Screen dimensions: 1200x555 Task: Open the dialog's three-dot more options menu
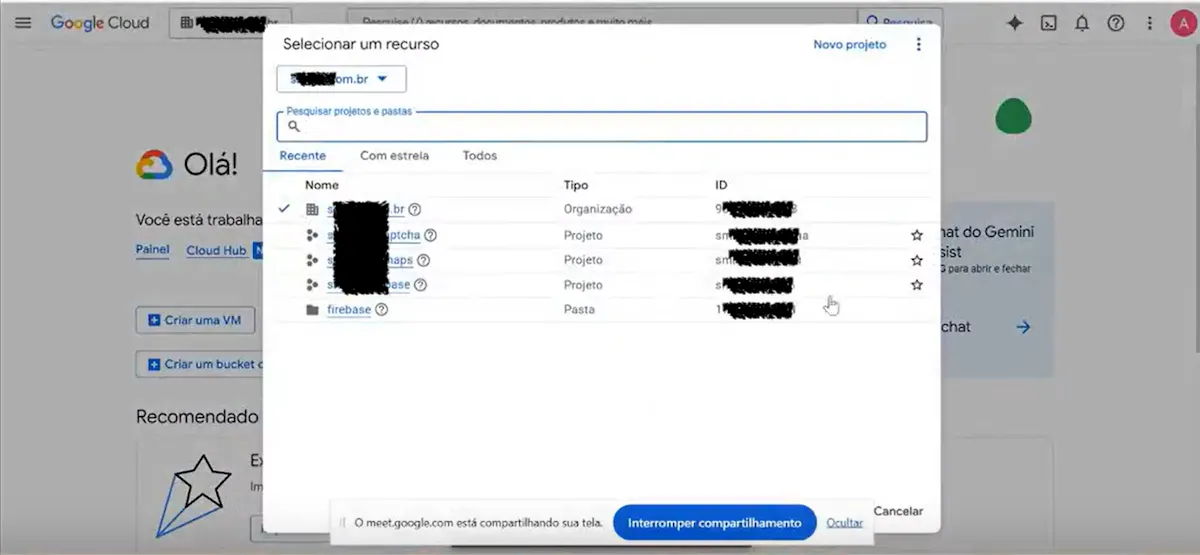click(x=919, y=45)
